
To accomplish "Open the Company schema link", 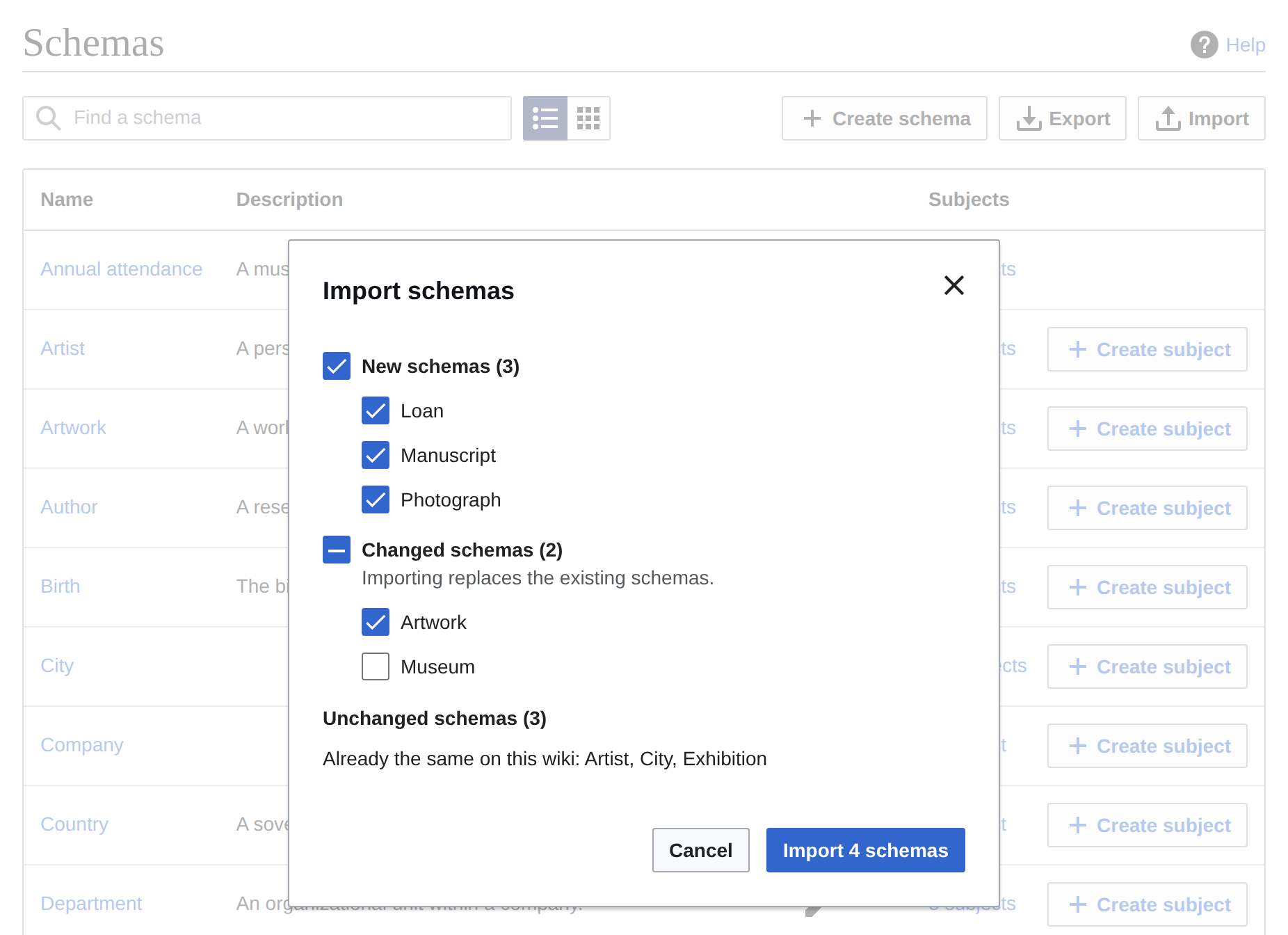I will (82, 745).
